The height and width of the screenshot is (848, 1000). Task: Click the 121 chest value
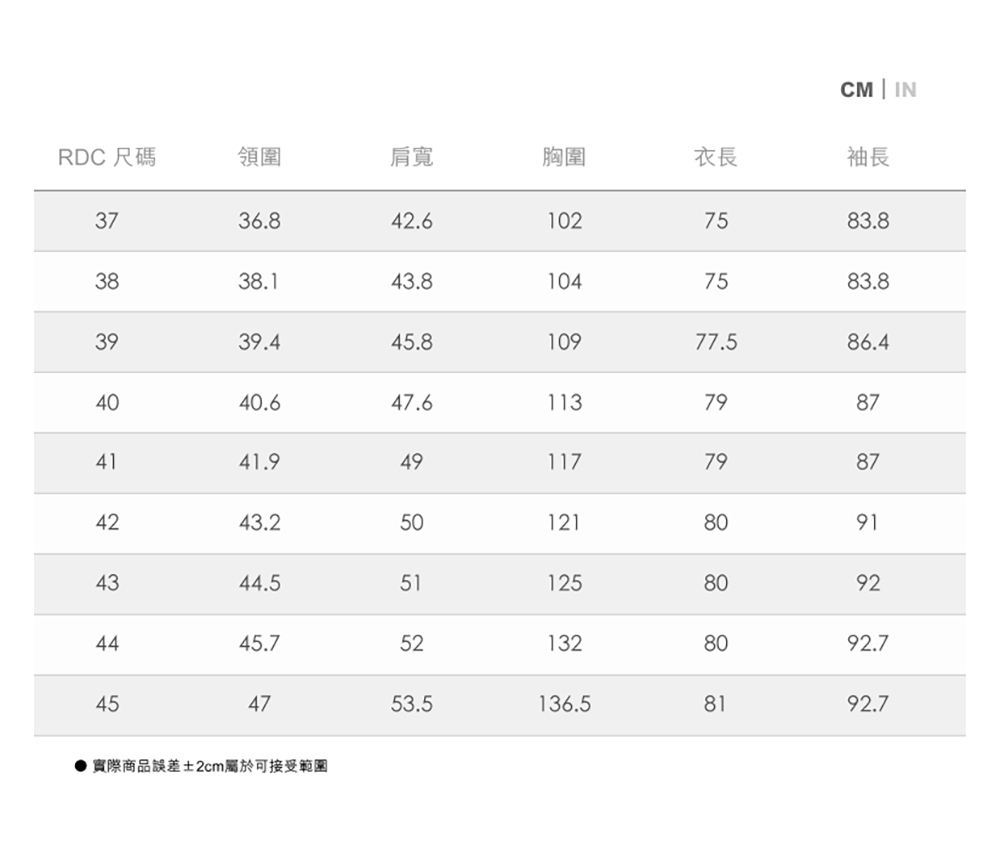[564, 523]
